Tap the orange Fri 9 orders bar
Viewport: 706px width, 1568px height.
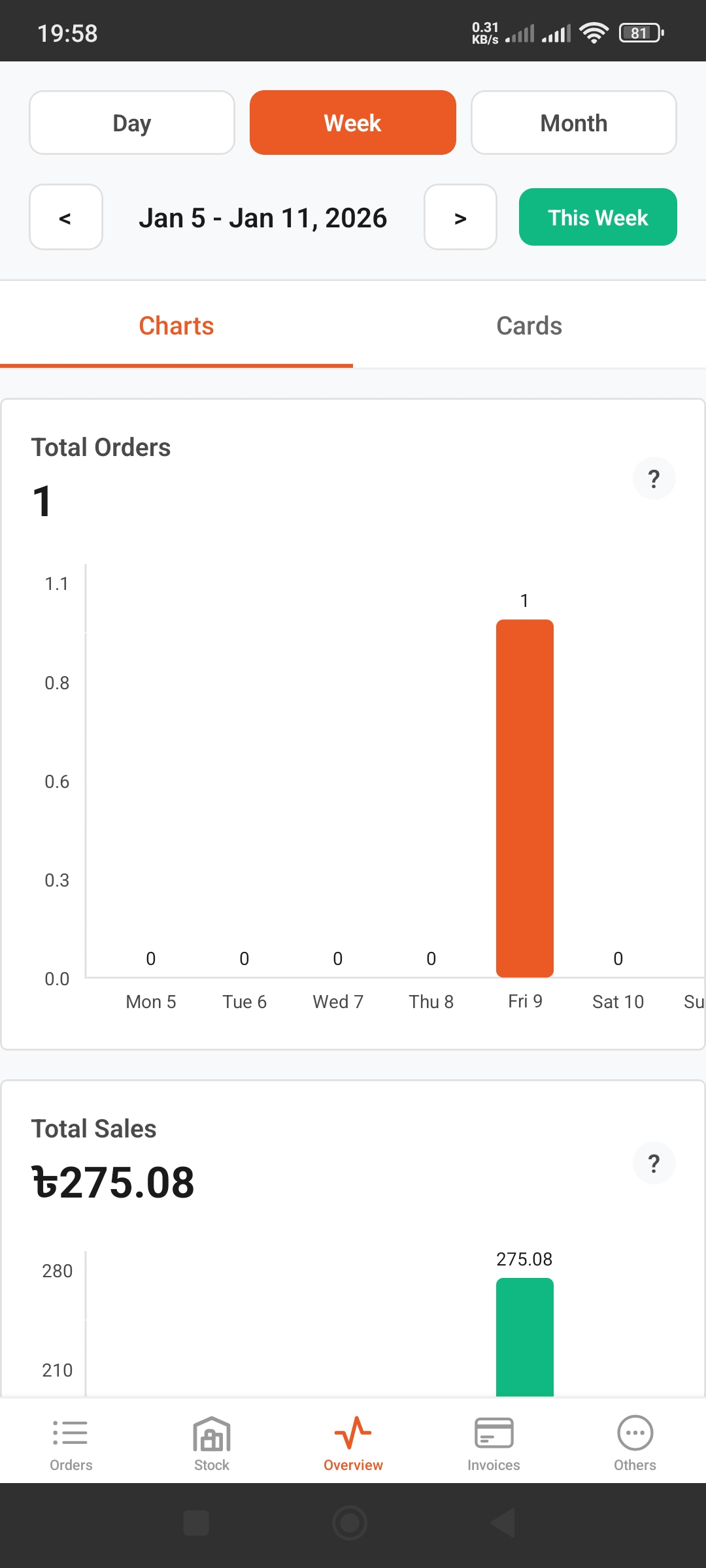click(525, 797)
